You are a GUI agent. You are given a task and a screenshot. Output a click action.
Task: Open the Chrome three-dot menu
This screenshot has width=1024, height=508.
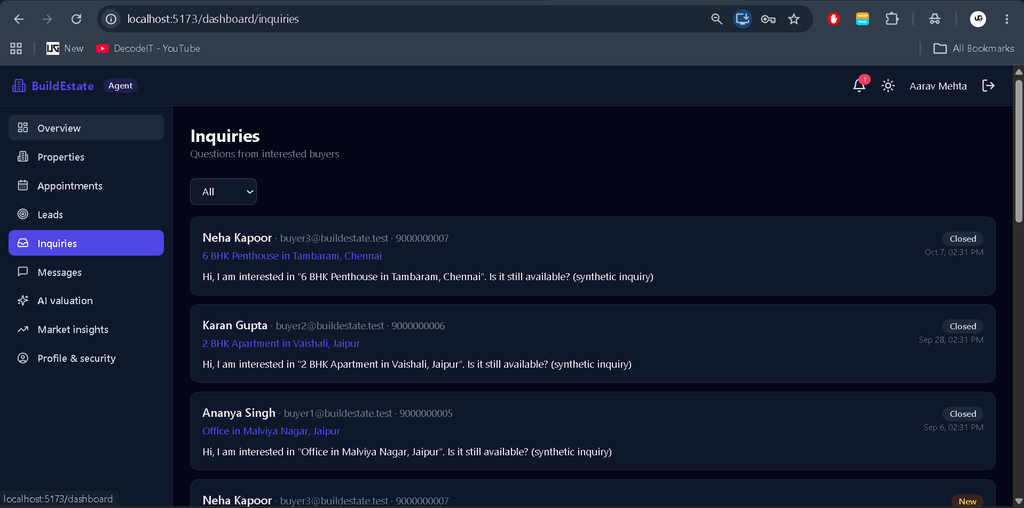tap(1006, 19)
